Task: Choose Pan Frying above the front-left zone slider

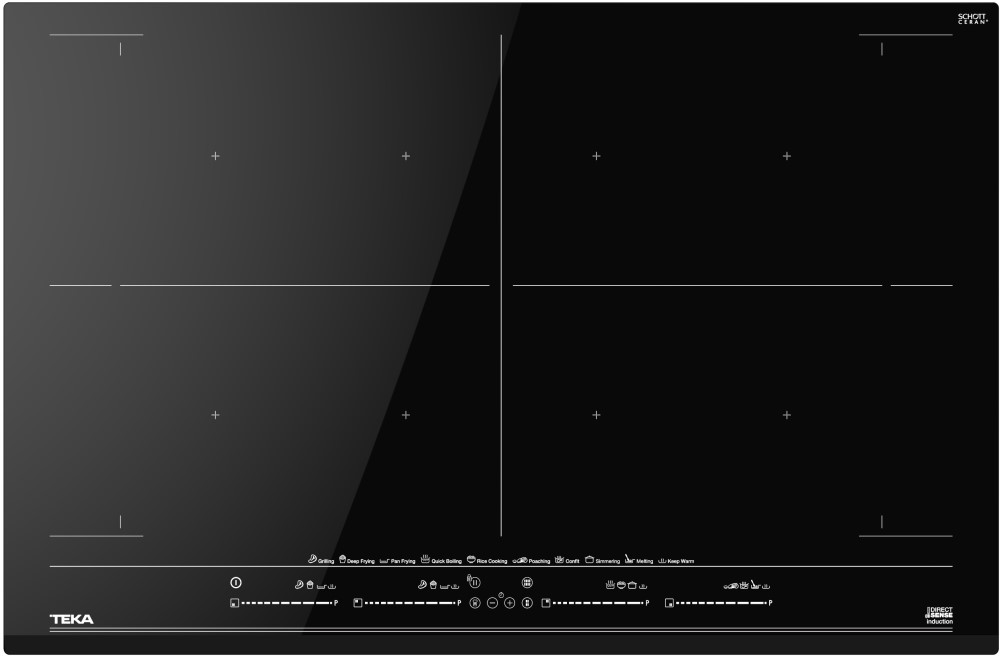Action: coord(321,586)
